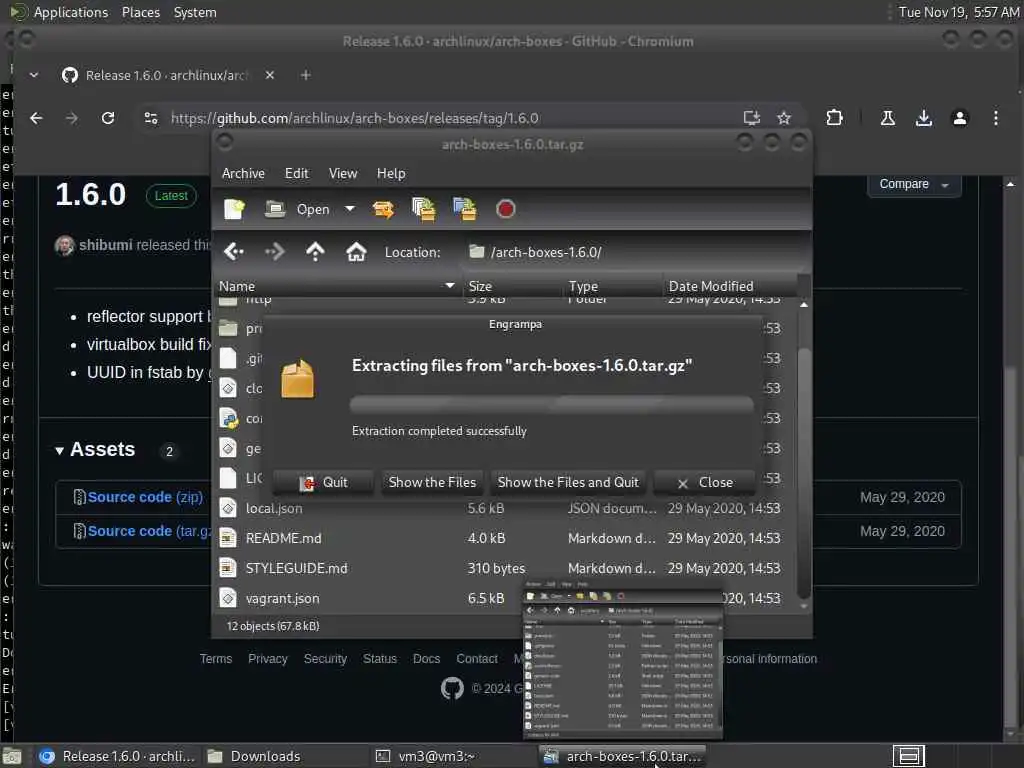Bookmark this page with the star icon

click(x=784, y=118)
